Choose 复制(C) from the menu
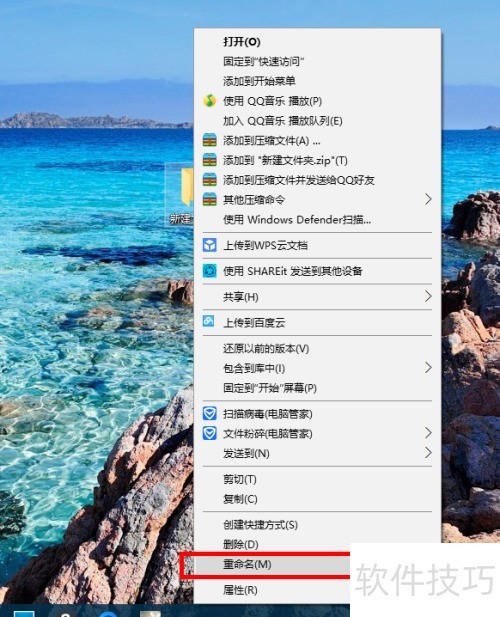 pos(317,499)
